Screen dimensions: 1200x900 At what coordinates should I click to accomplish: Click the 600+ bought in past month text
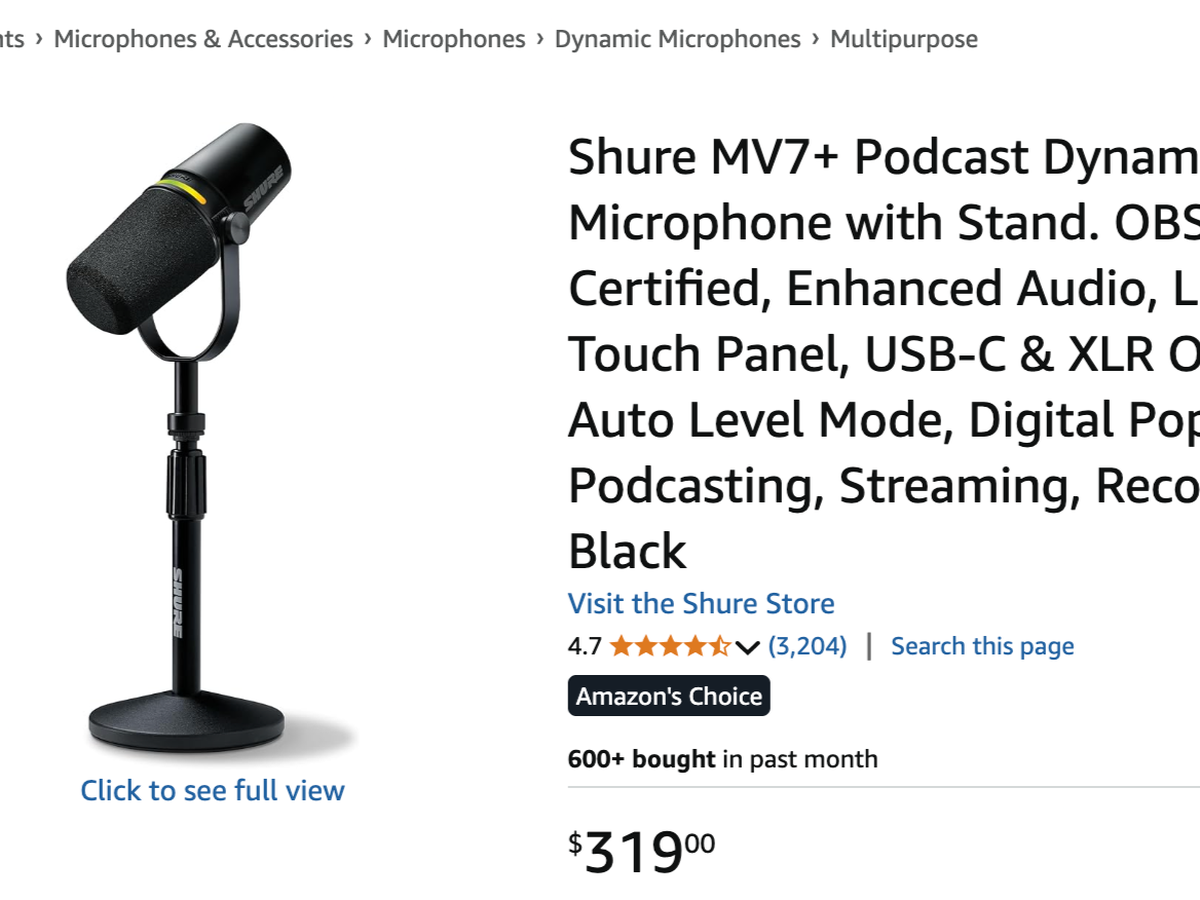(x=723, y=759)
